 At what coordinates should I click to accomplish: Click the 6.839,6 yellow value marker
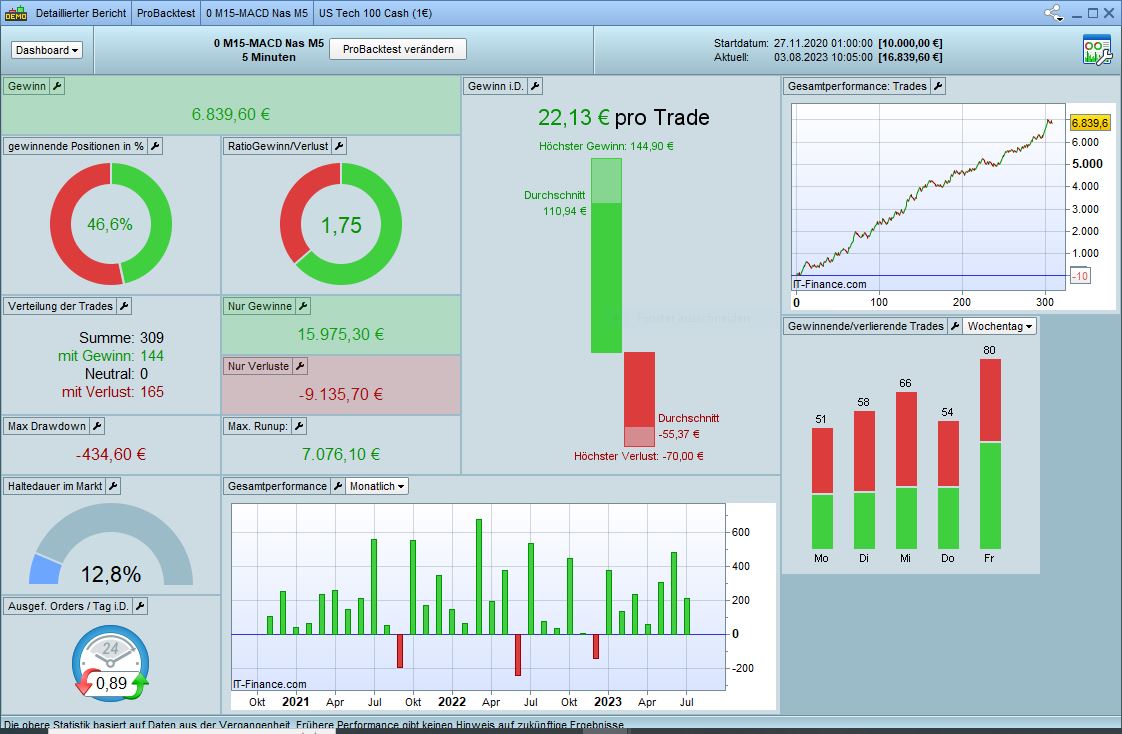coord(1089,123)
